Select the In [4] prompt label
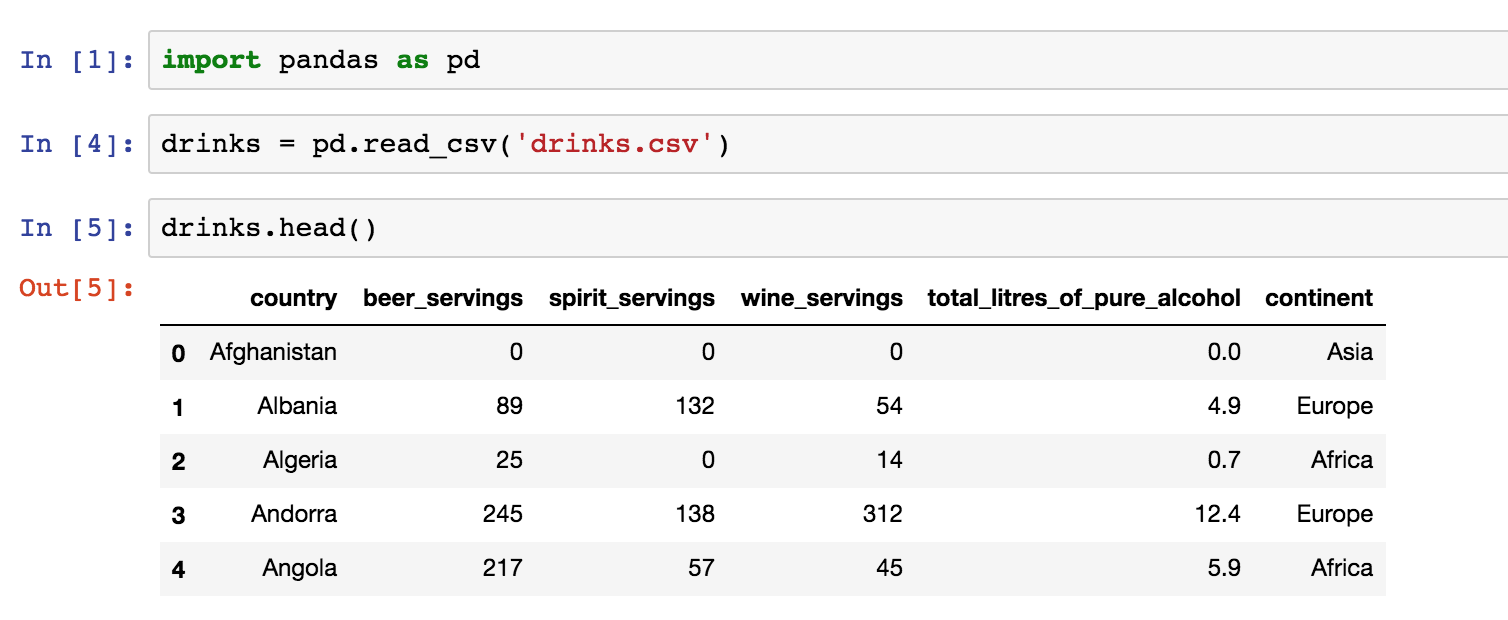This screenshot has width=1508, height=620. (x=77, y=144)
